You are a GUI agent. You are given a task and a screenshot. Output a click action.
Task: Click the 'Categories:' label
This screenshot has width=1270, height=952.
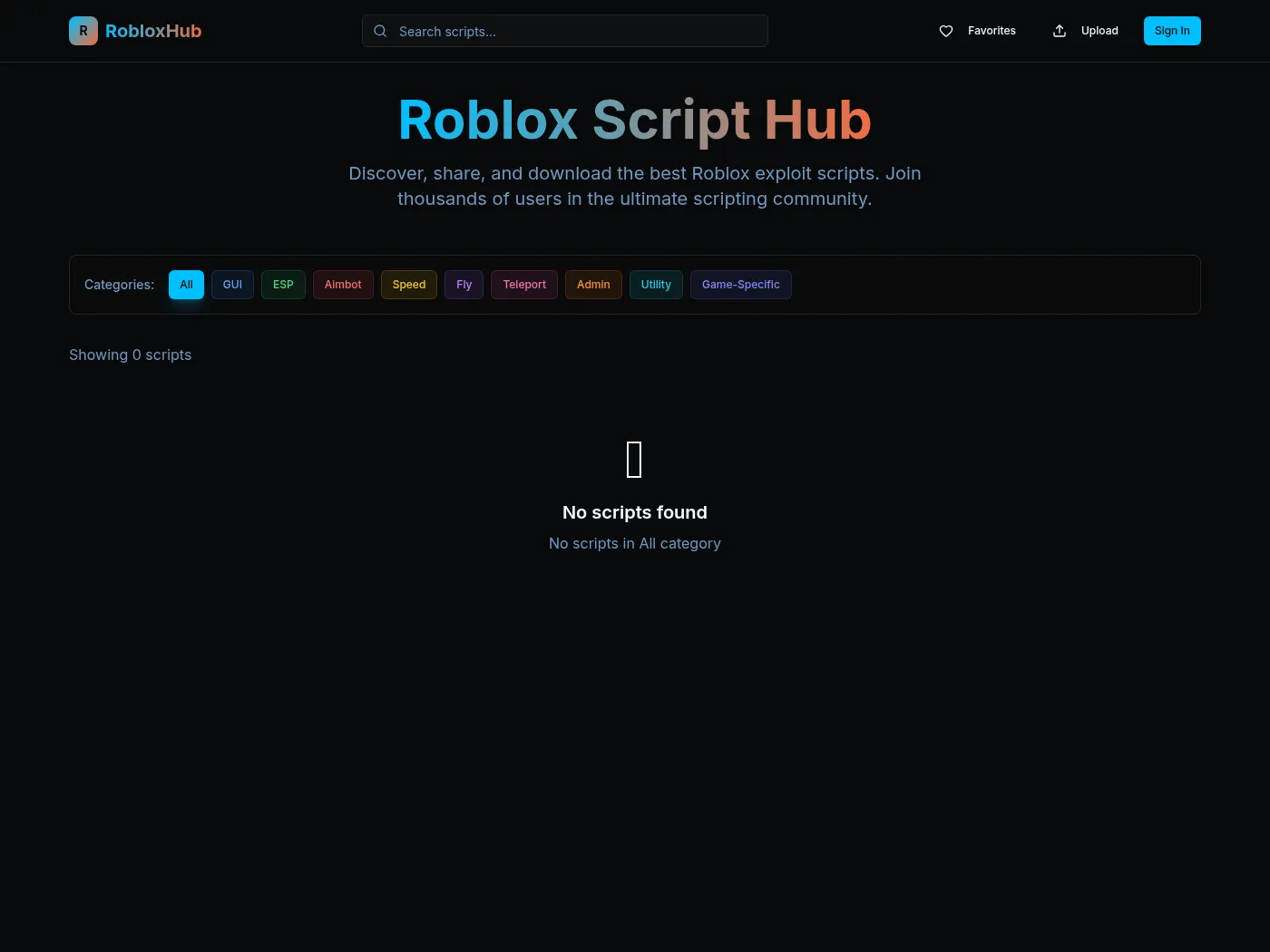pyautogui.click(x=119, y=285)
